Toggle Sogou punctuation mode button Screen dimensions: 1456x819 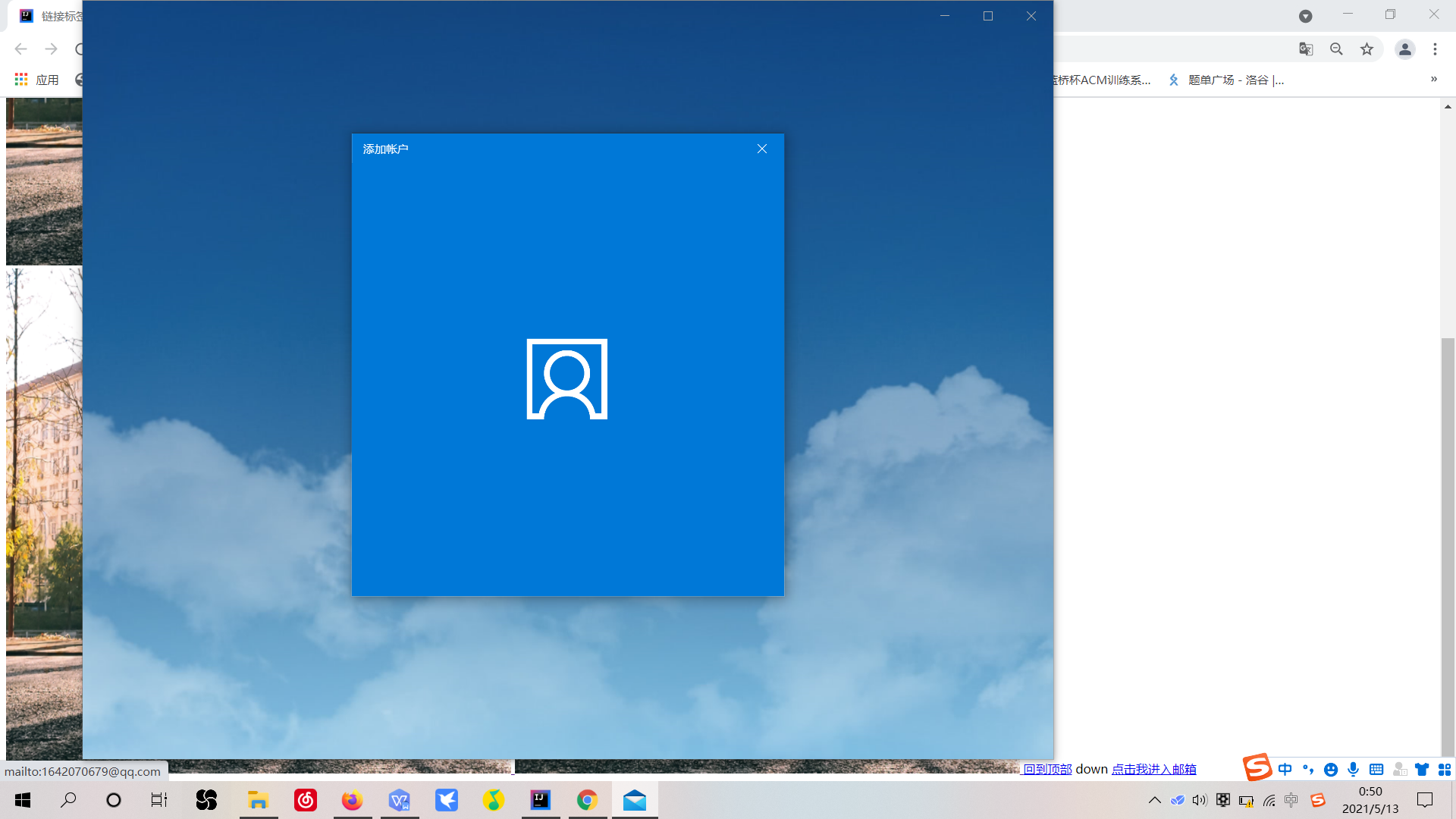pos(1307,770)
